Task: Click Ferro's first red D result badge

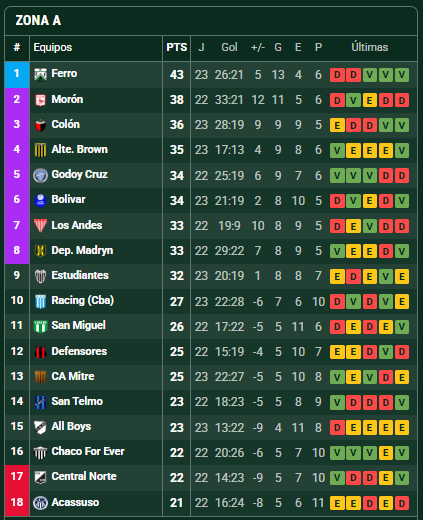Action: click(337, 75)
